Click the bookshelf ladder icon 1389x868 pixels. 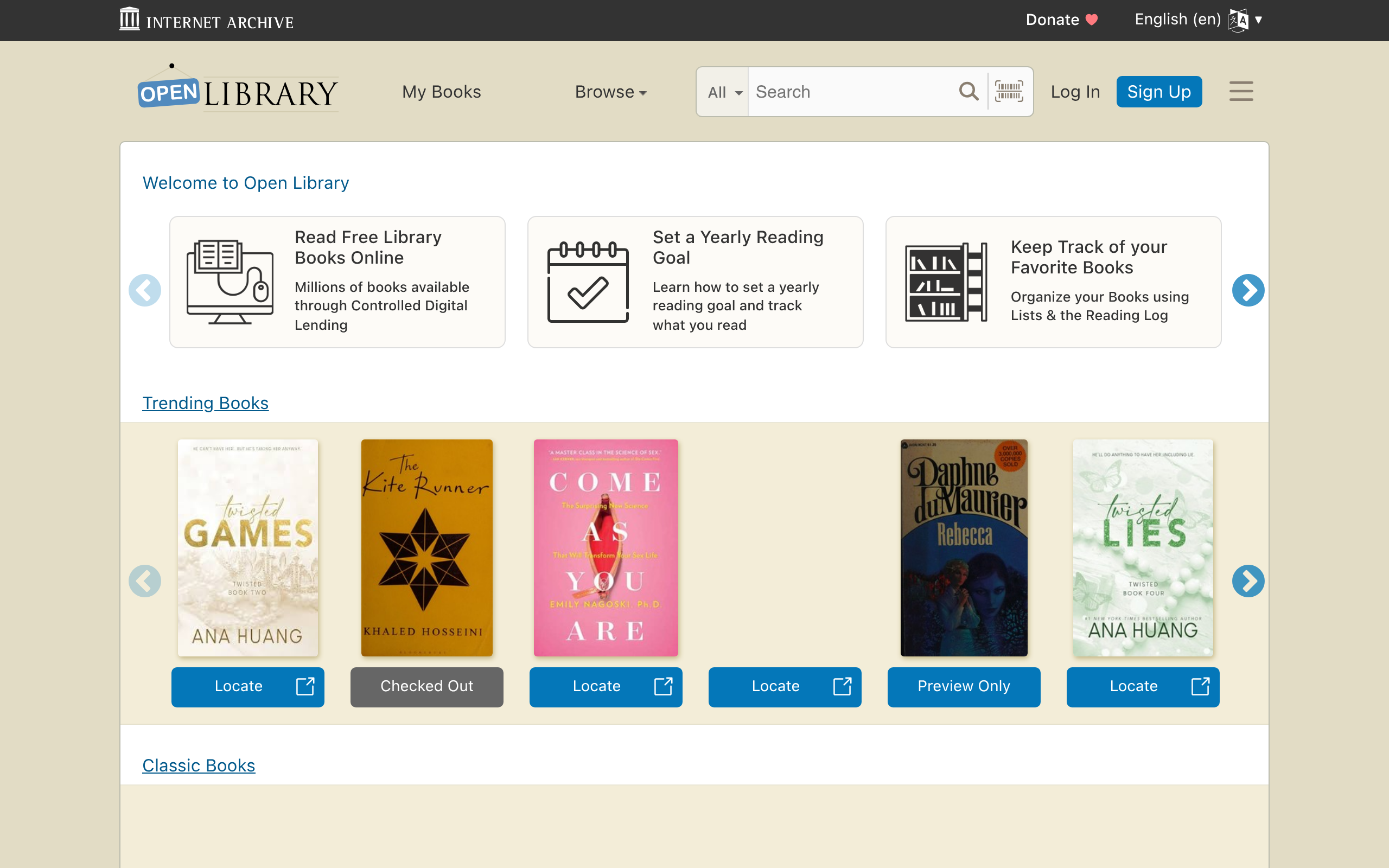pos(946,282)
